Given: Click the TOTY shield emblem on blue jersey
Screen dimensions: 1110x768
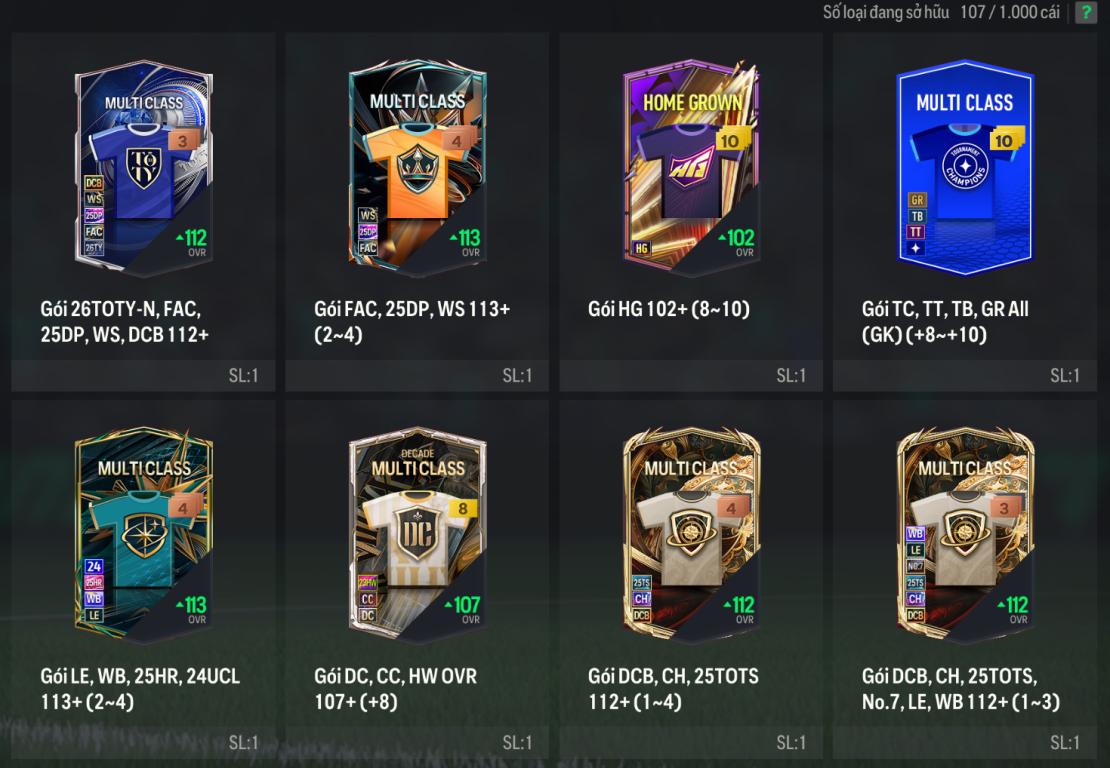Looking at the screenshot, I should click(x=144, y=168).
